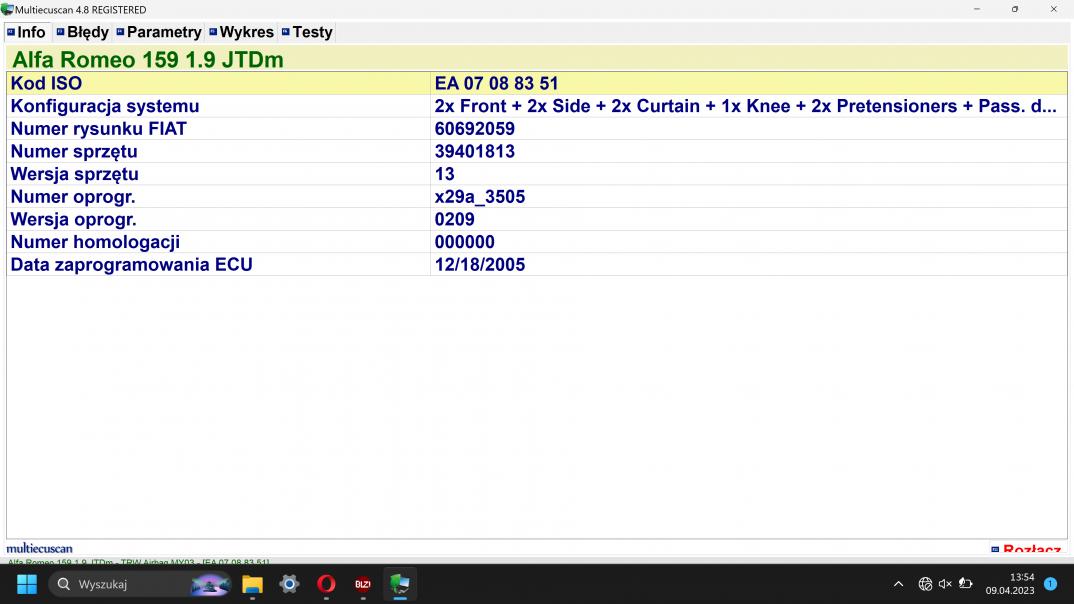Click the homologation value 000000

click(464, 242)
